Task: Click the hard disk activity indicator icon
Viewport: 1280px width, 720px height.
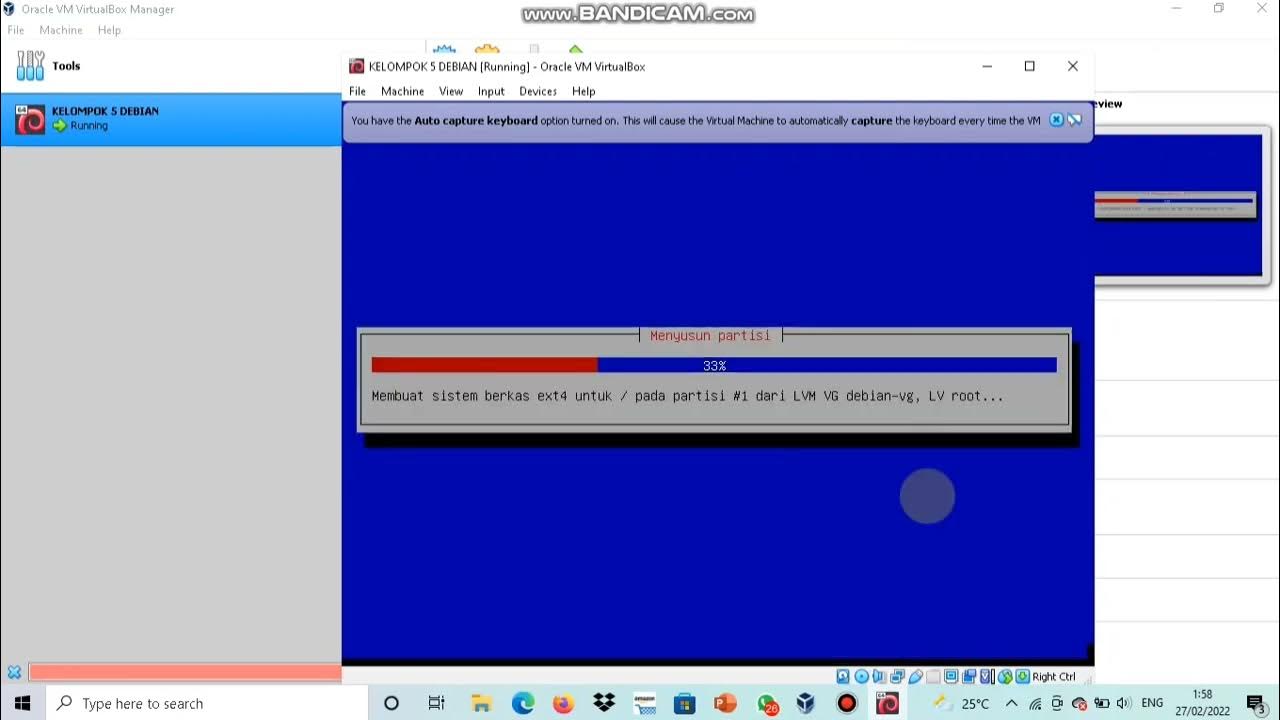Action: (843, 677)
